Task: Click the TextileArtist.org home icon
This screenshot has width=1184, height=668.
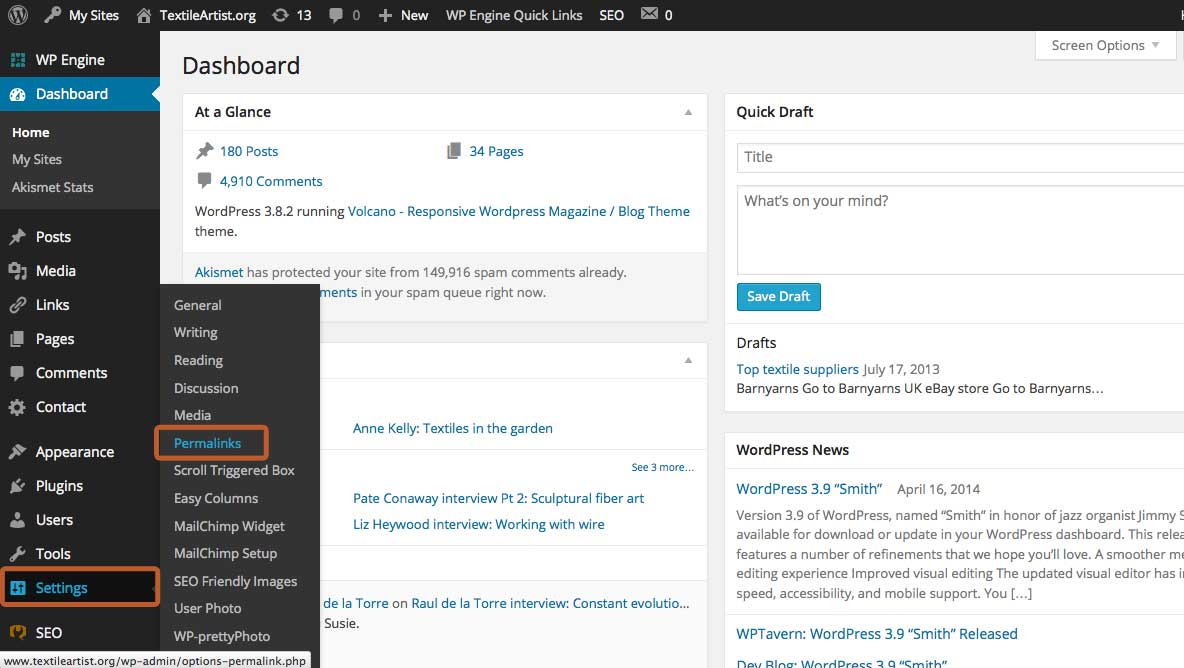Action: click(143, 15)
